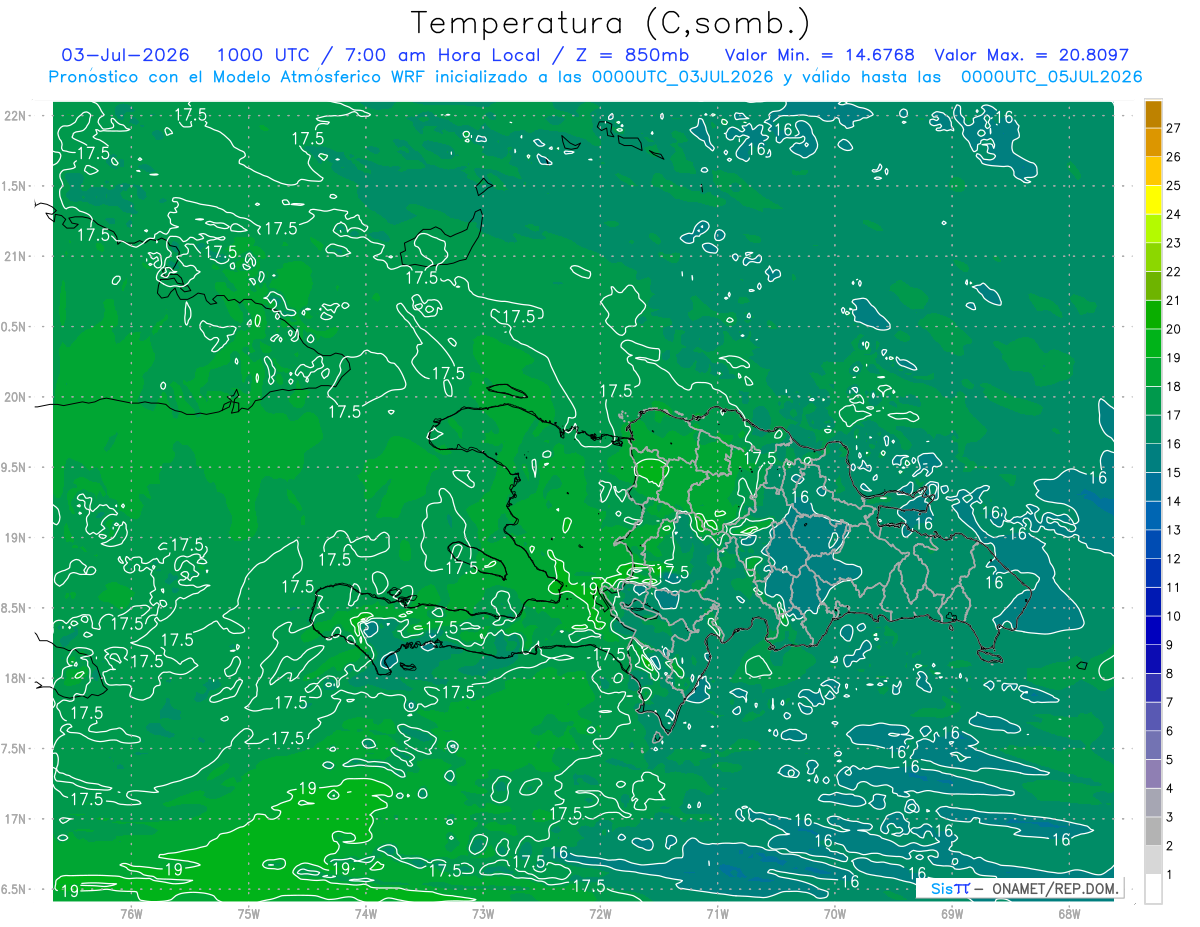The image size is (1200, 927).
Task: Click "Valor Max. = 20.8097" value
Action: coord(1031,55)
